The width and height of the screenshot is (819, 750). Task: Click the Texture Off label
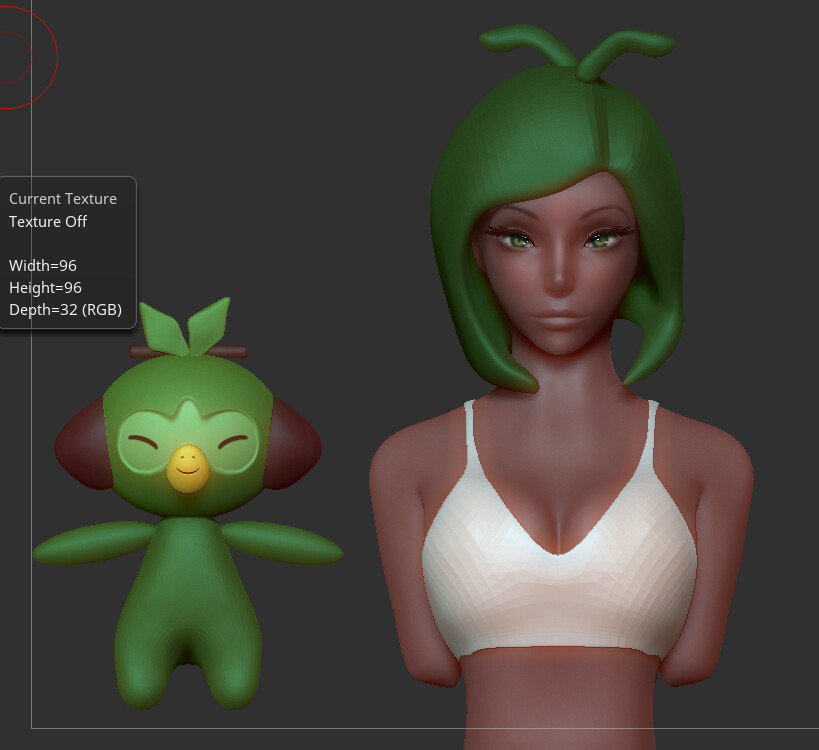tap(48, 221)
